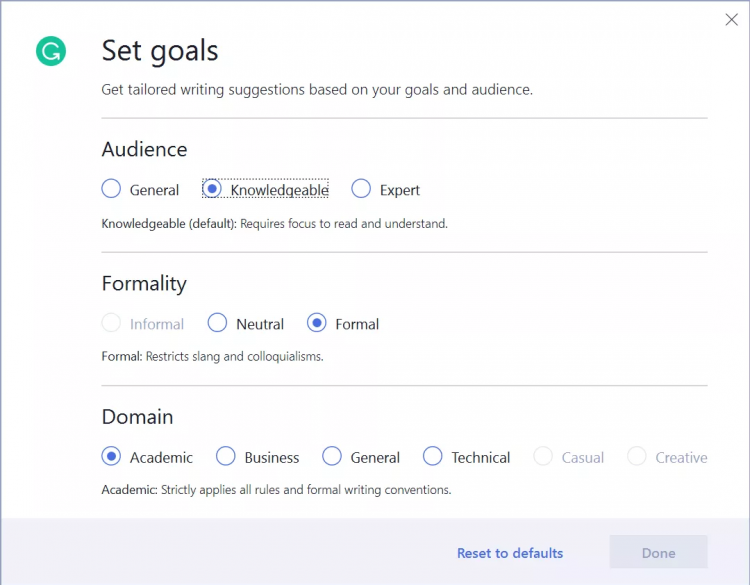
Task: Select Academic domain radio button
Action: [112, 457]
